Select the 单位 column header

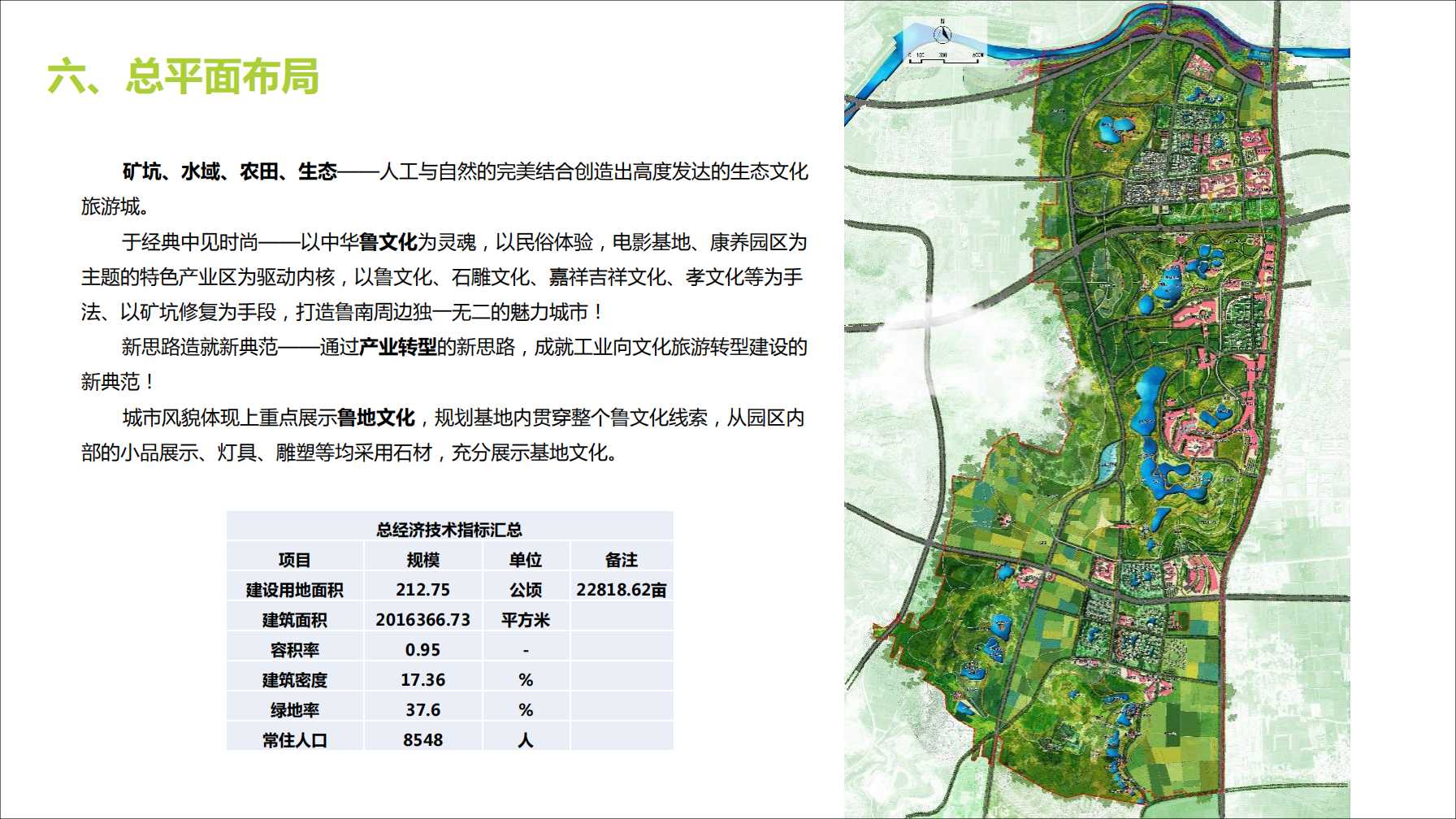525,560
